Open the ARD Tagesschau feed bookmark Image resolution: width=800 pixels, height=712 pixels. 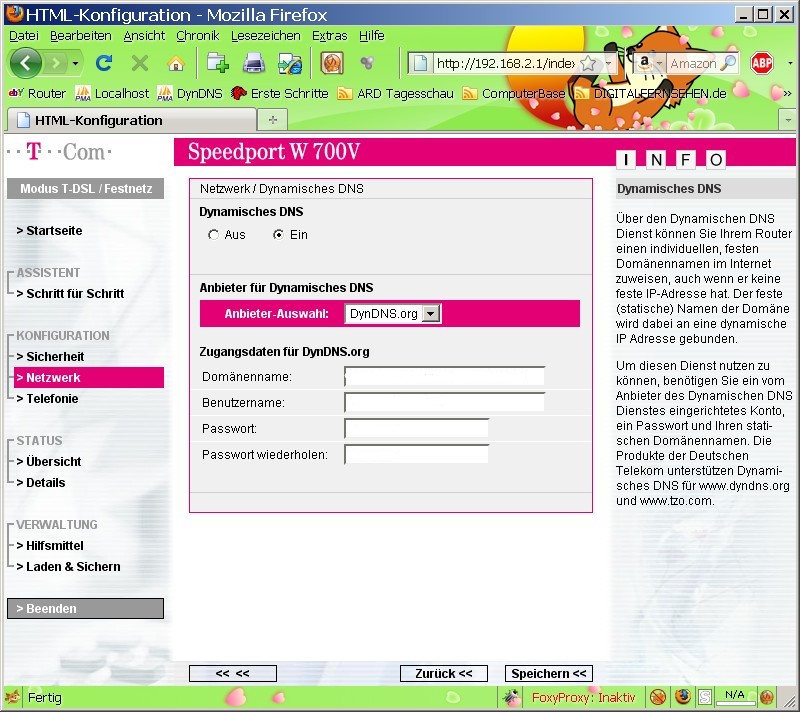coord(396,93)
